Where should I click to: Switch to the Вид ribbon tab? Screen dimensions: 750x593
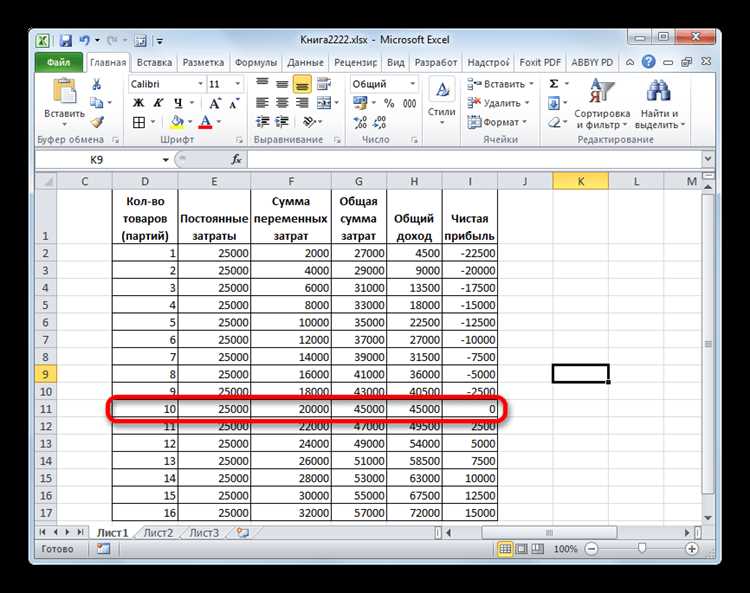point(396,63)
